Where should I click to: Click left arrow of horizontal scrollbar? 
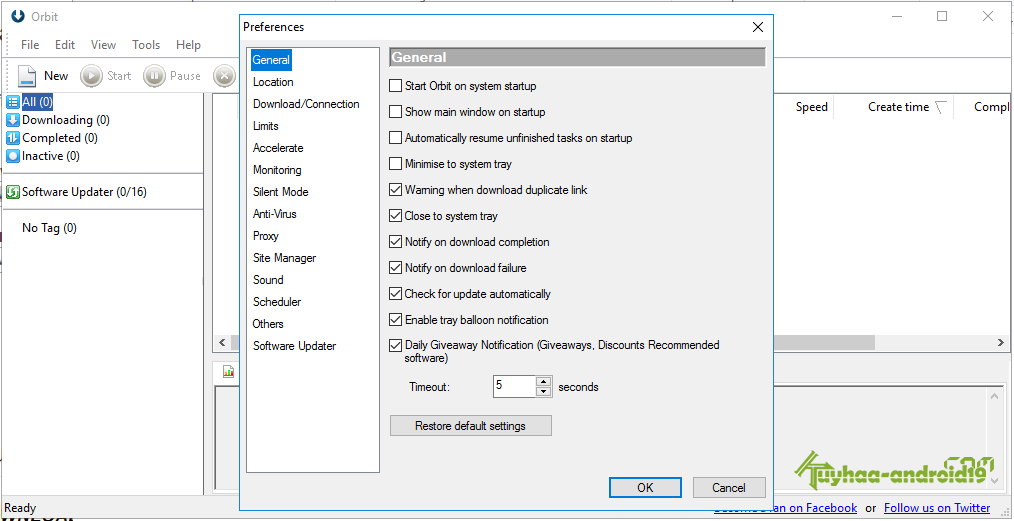coord(222,343)
